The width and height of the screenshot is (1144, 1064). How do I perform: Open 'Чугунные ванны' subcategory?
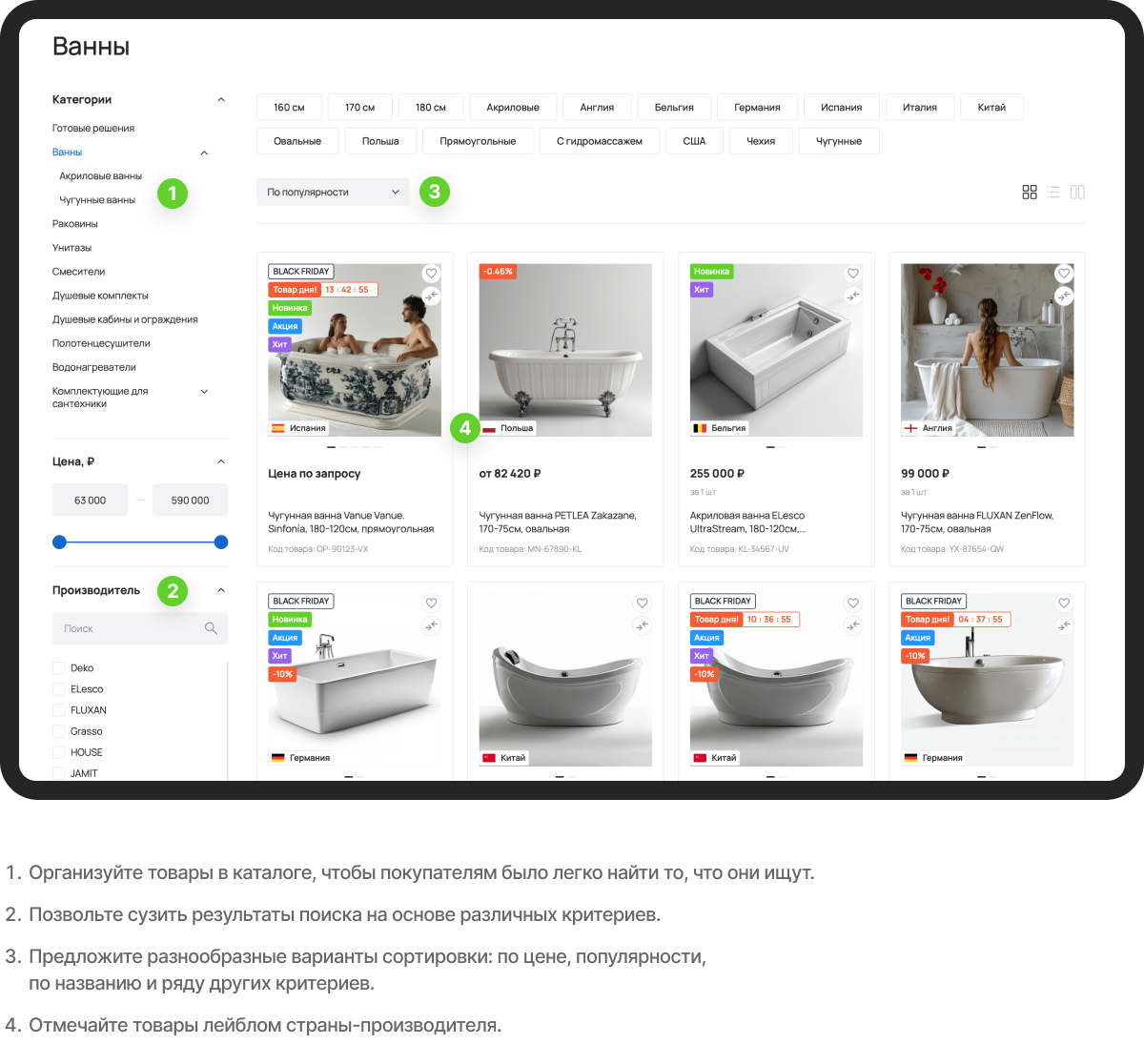click(97, 200)
